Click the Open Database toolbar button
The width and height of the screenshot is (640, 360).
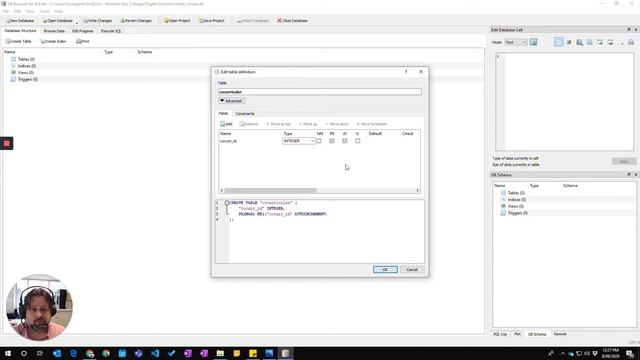pos(58,20)
